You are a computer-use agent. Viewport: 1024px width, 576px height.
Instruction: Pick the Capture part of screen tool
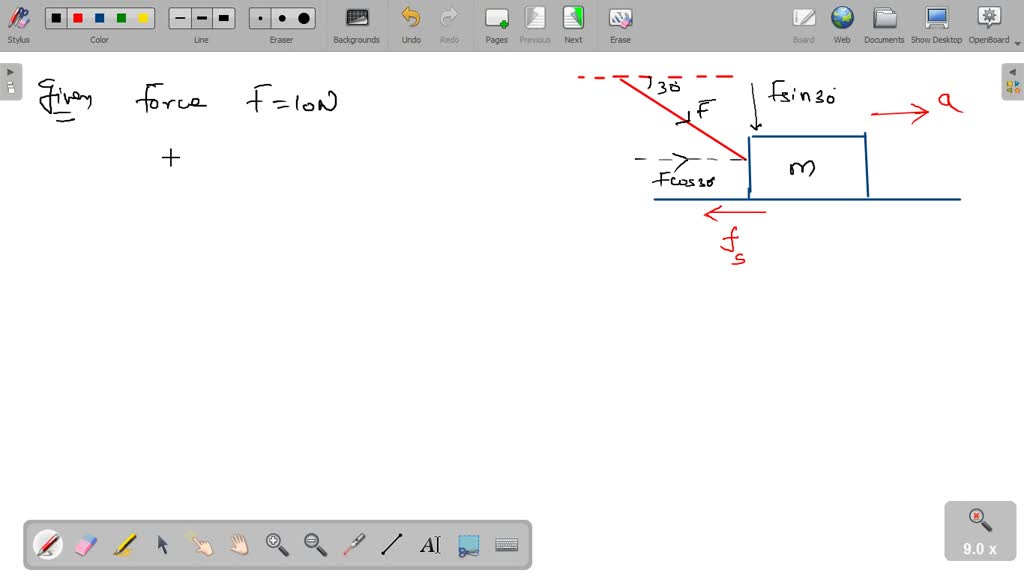[468, 545]
